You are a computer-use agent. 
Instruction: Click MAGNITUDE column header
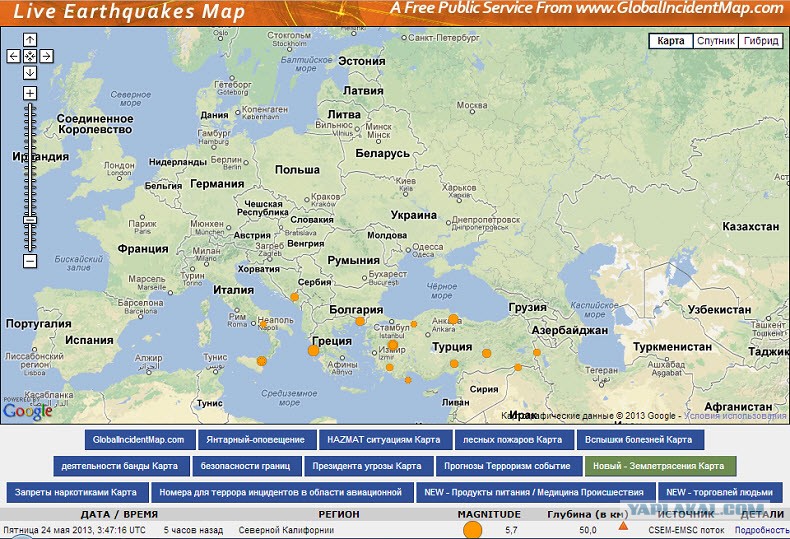coord(489,514)
